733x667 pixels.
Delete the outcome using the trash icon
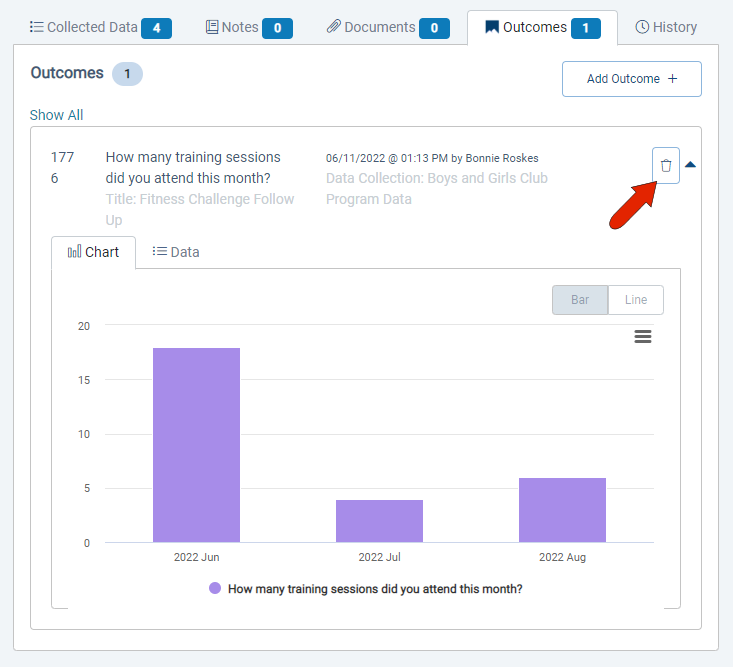(x=666, y=165)
